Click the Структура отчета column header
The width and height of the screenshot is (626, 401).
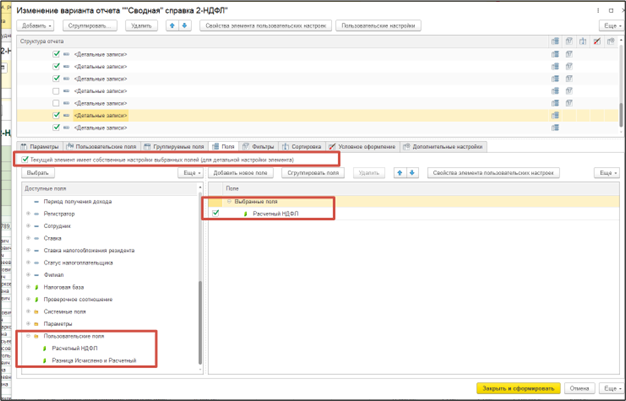[x=283, y=42]
